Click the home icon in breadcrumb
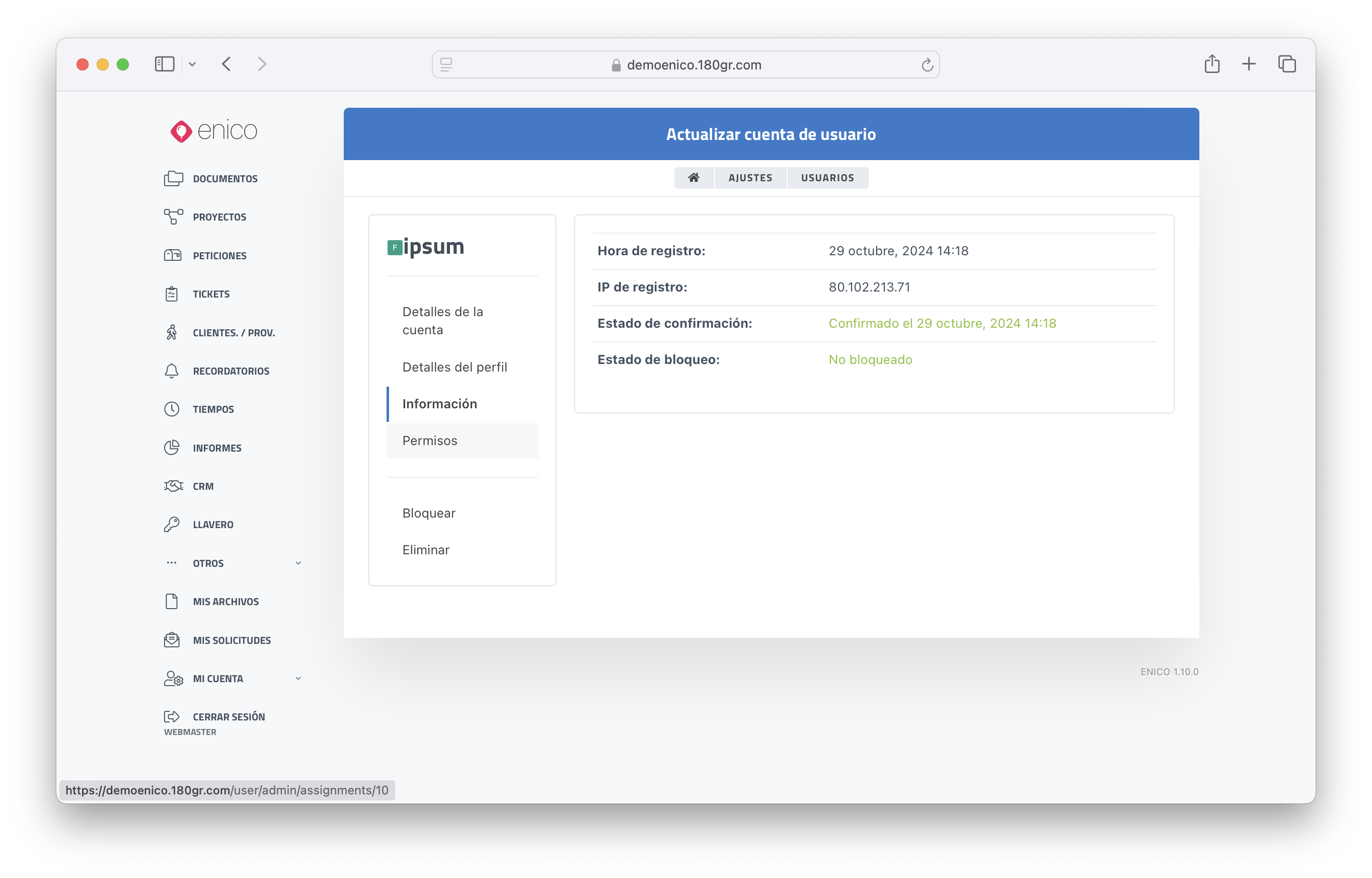 coord(694,178)
